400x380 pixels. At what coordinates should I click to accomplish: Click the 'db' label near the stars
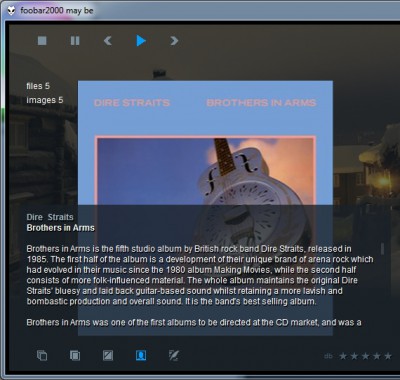[x=328, y=356]
